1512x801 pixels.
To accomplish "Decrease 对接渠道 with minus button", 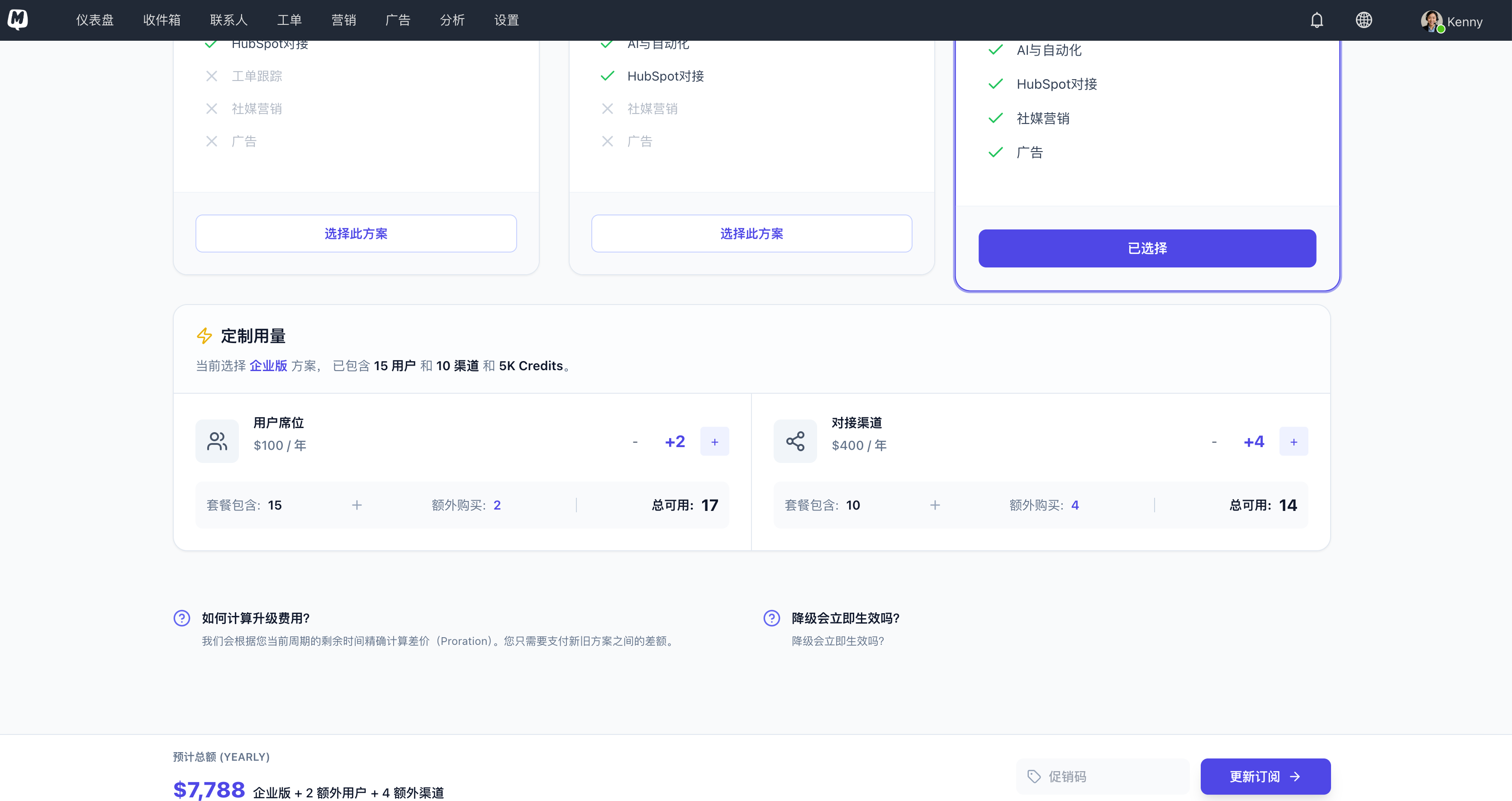I will coord(1214,441).
